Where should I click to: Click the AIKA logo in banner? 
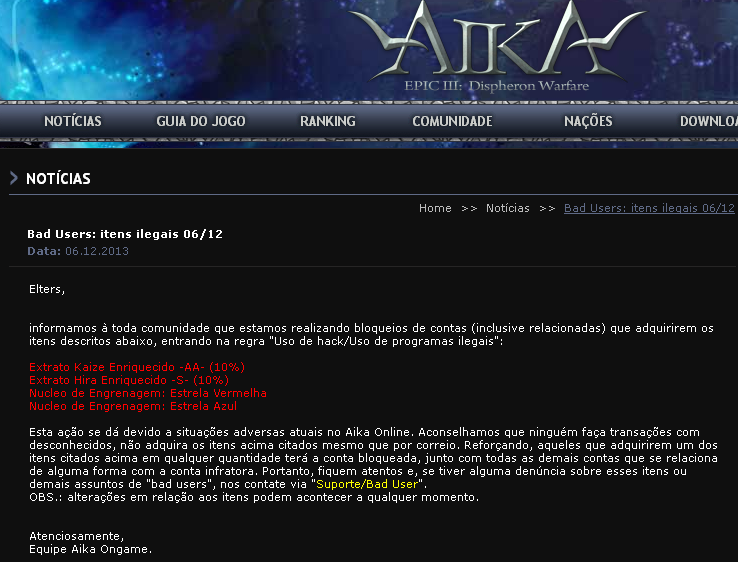click(x=497, y=40)
